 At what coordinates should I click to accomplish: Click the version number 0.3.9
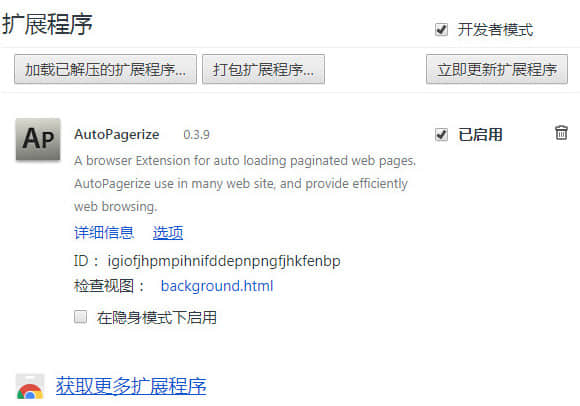(x=196, y=135)
